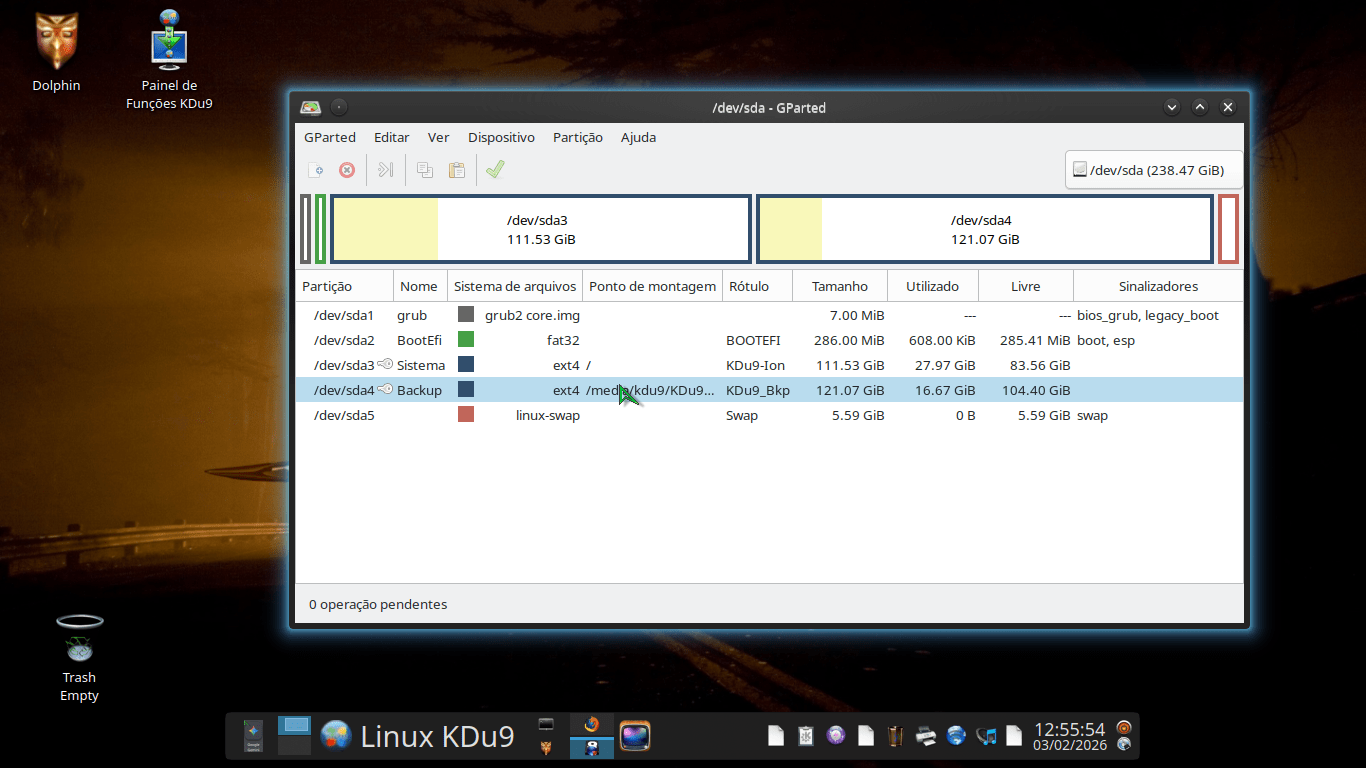This screenshot has height=768, width=1366.
Task: Click the New partition toolbar icon
Action: tap(315, 170)
